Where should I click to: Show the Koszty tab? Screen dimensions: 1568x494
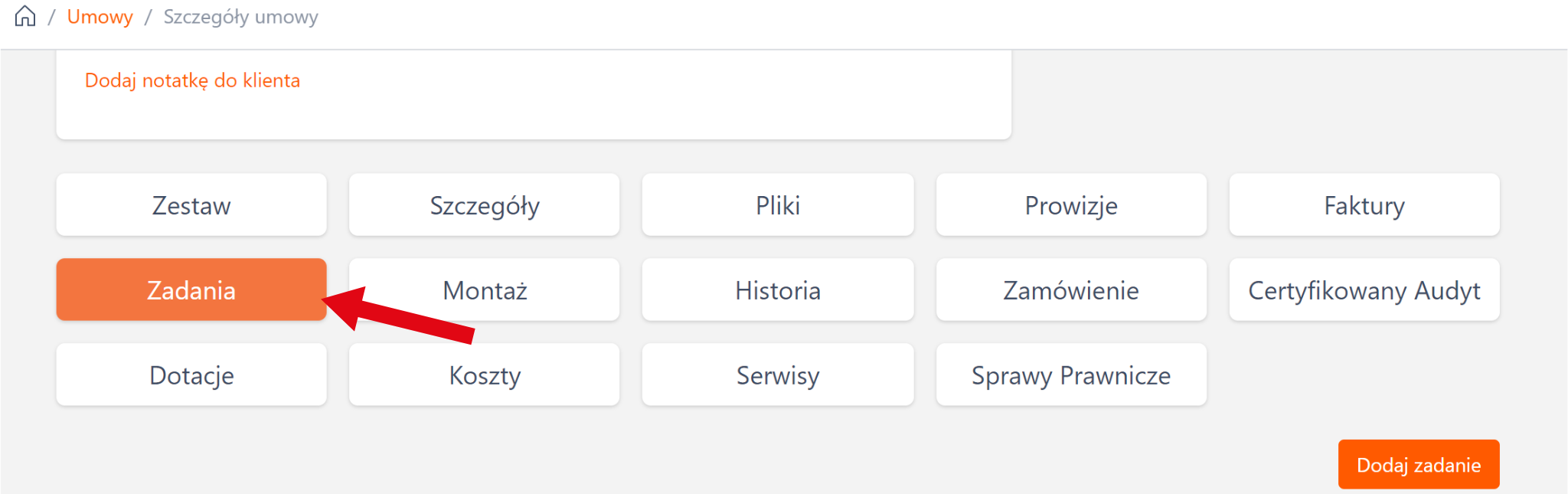click(x=485, y=377)
